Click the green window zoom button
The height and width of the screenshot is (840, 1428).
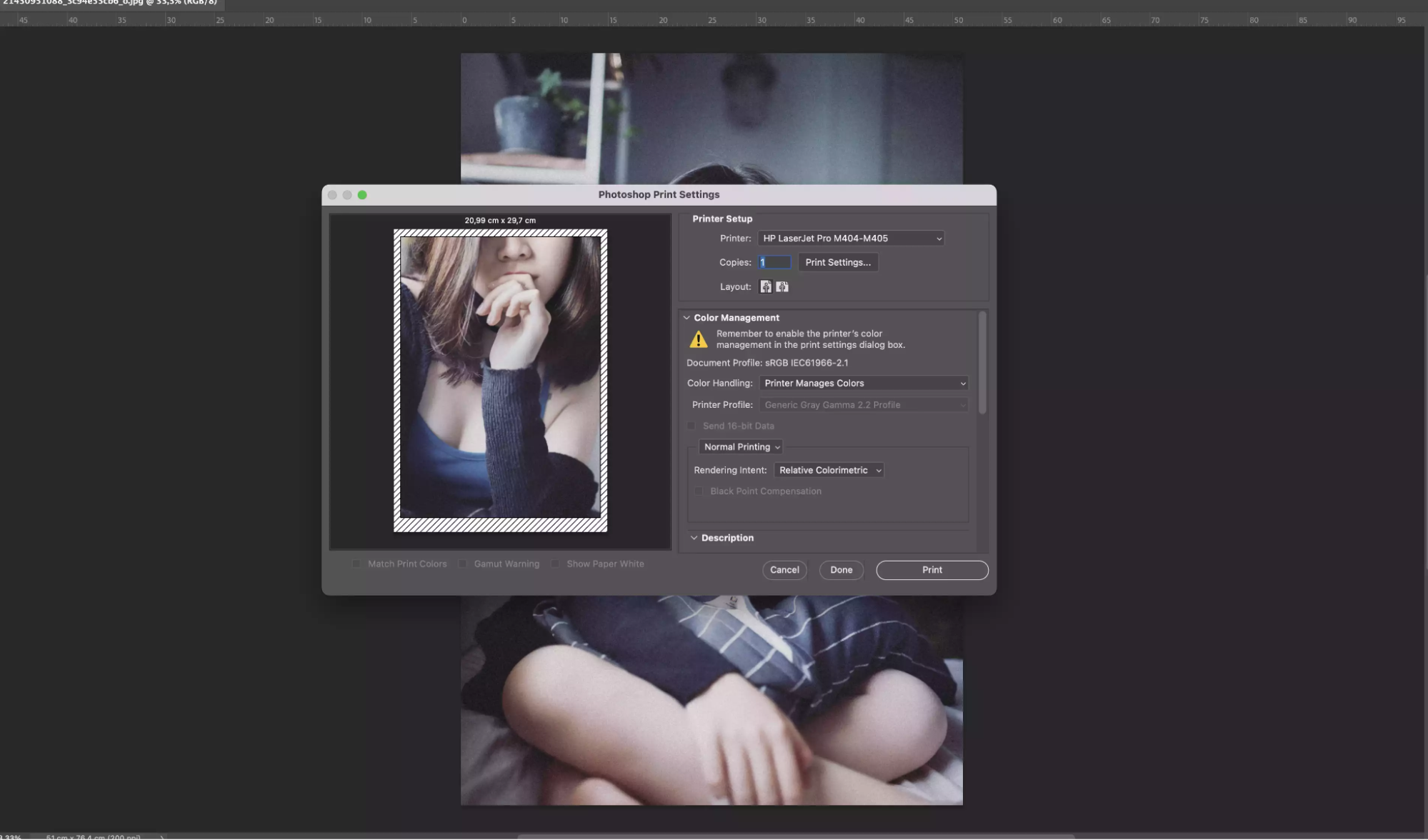pos(362,195)
